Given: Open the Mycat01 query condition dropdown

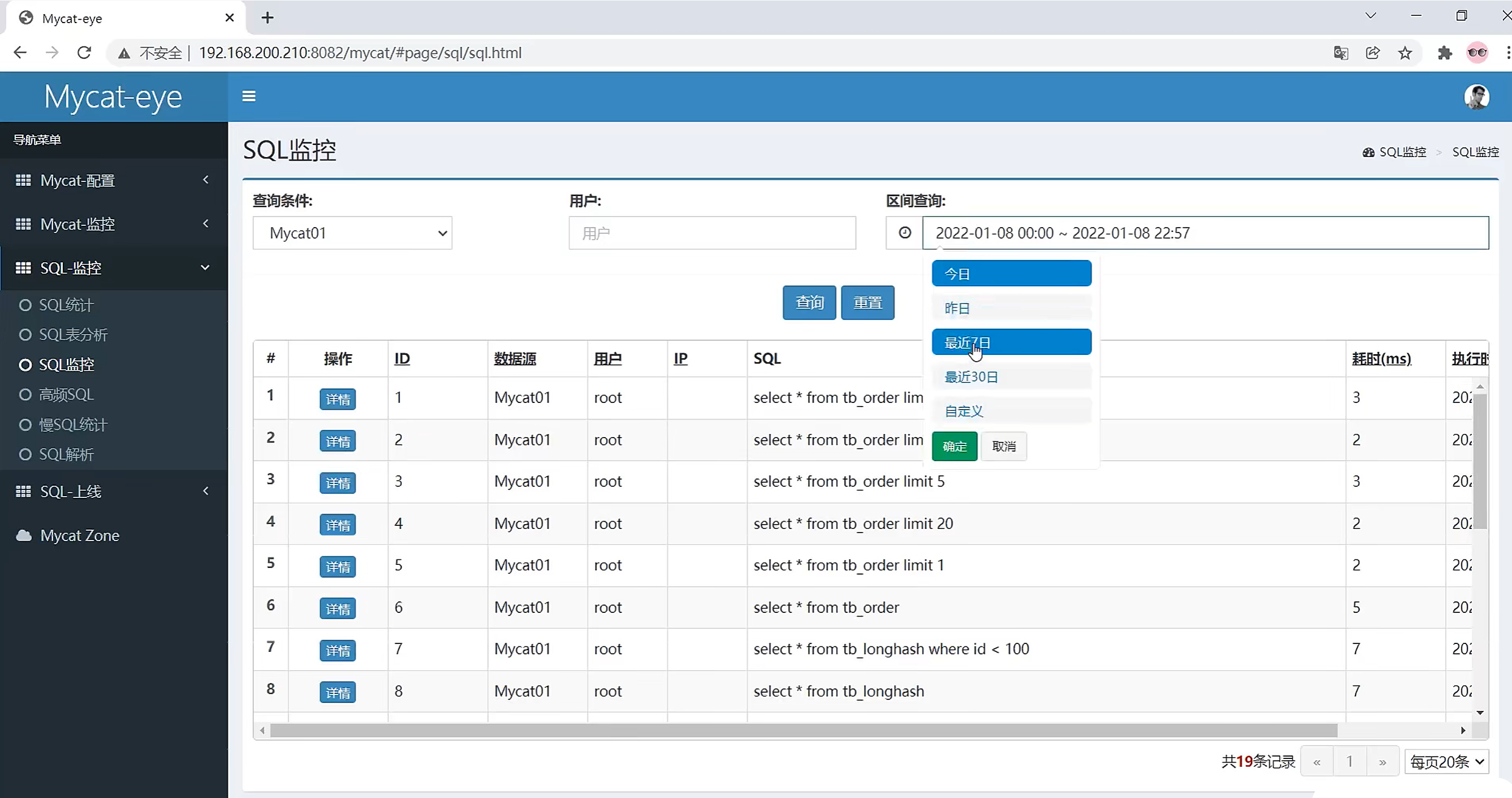Looking at the screenshot, I should 353,233.
